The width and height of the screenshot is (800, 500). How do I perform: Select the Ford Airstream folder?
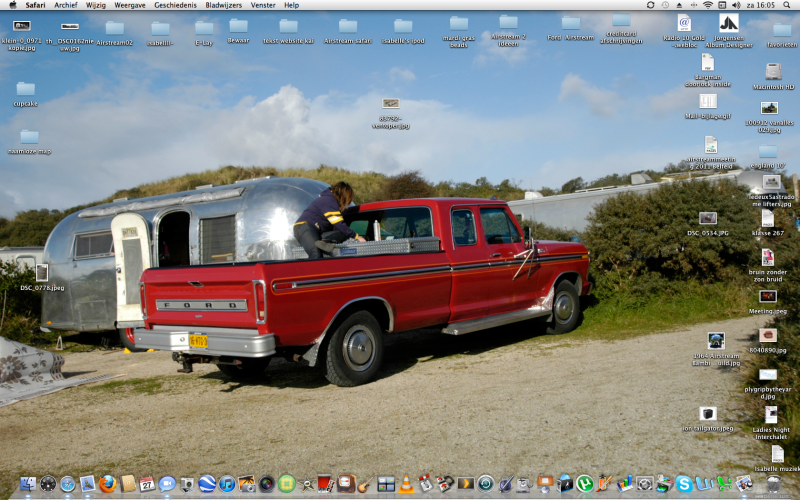pos(570,23)
